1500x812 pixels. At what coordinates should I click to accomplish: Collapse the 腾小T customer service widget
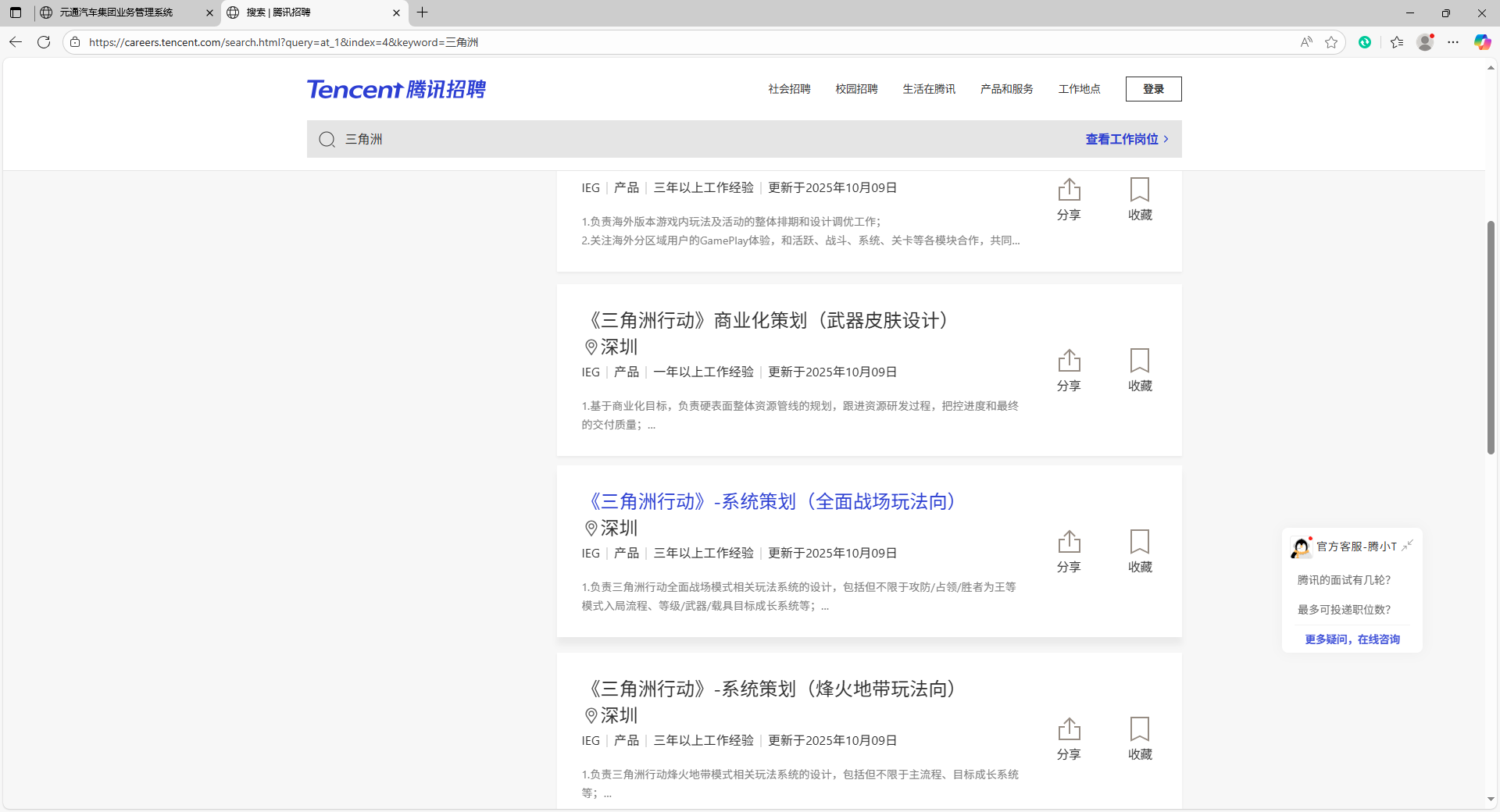1407,546
